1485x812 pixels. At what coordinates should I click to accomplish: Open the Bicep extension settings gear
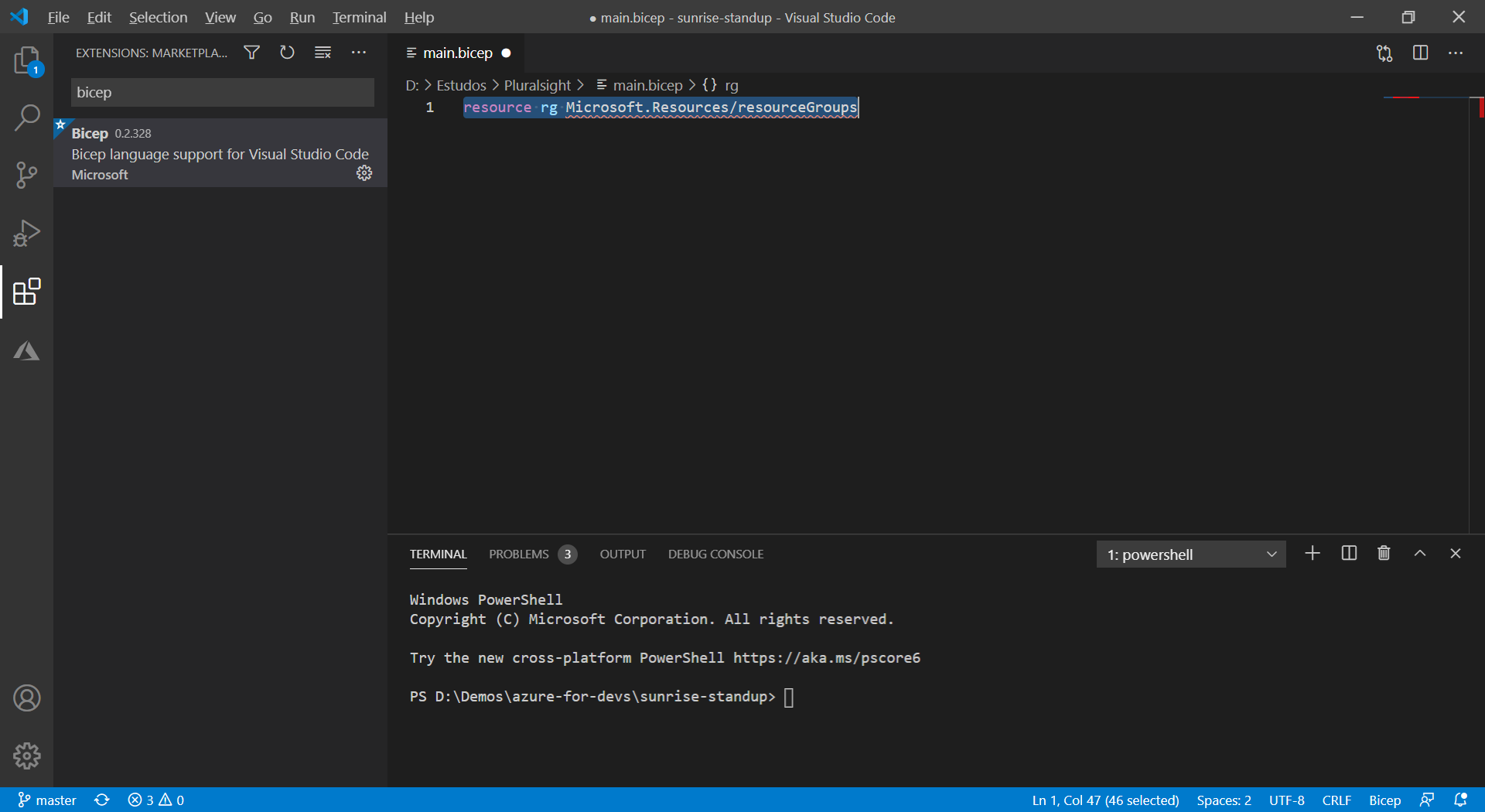pos(364,173)
